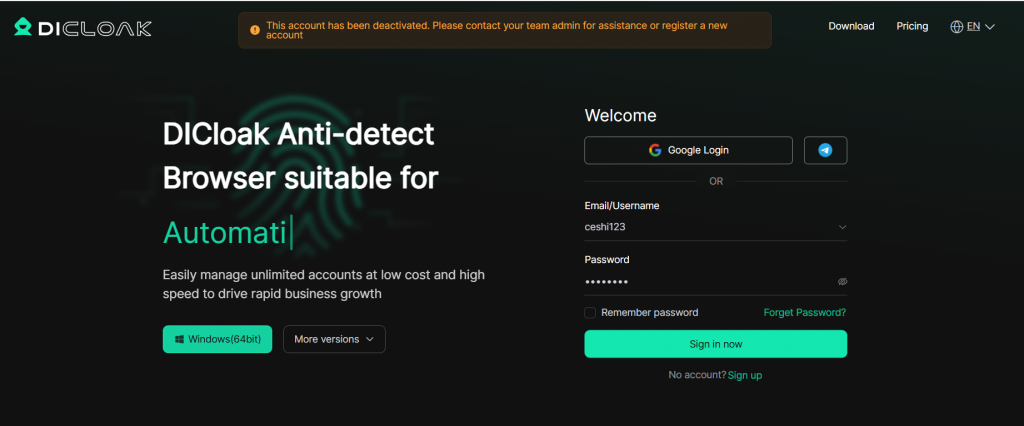The image size is (1024, 426).
Task: Click the Windows logo on download button
Action: tap(179, 339)
